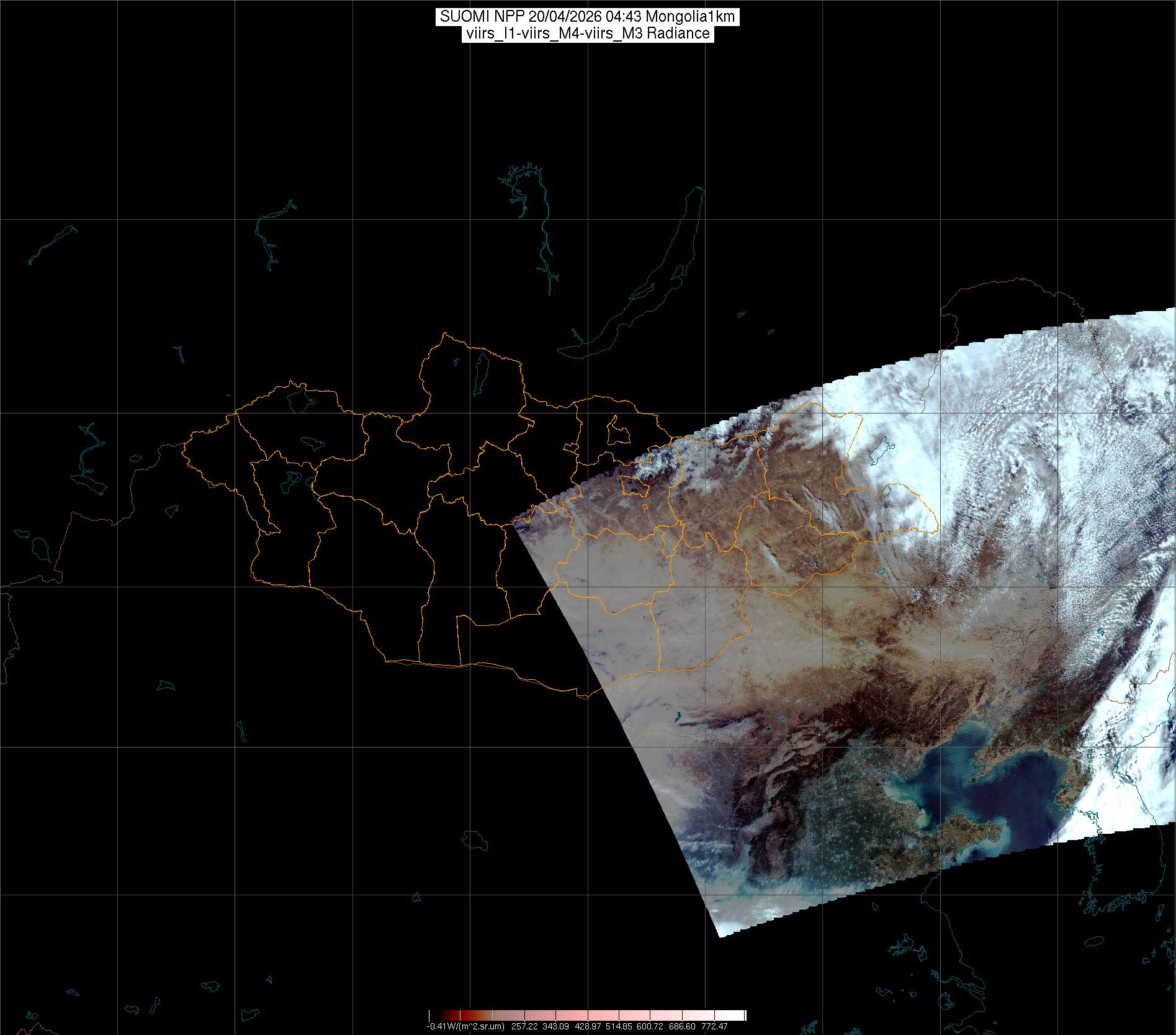Click the -0.41W/(m^2.sr.um) units label

tap(465, 1027)
